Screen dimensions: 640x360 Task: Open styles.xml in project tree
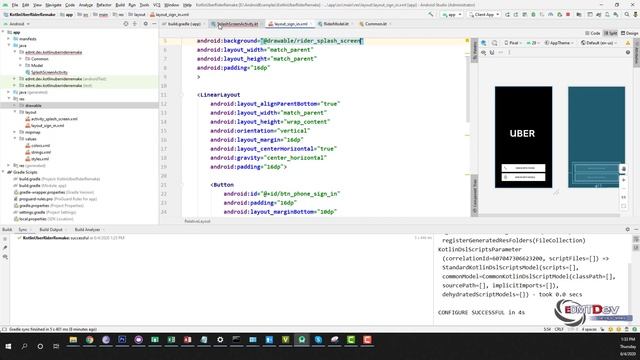(40, 159)
